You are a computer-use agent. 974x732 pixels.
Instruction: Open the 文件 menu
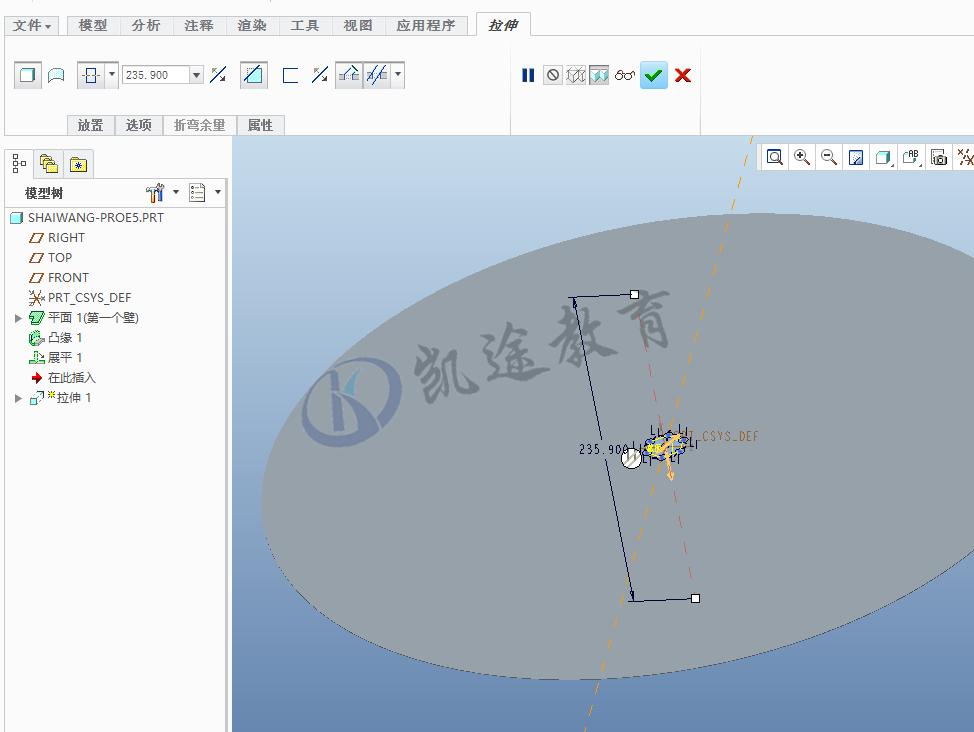pos(30,26)
